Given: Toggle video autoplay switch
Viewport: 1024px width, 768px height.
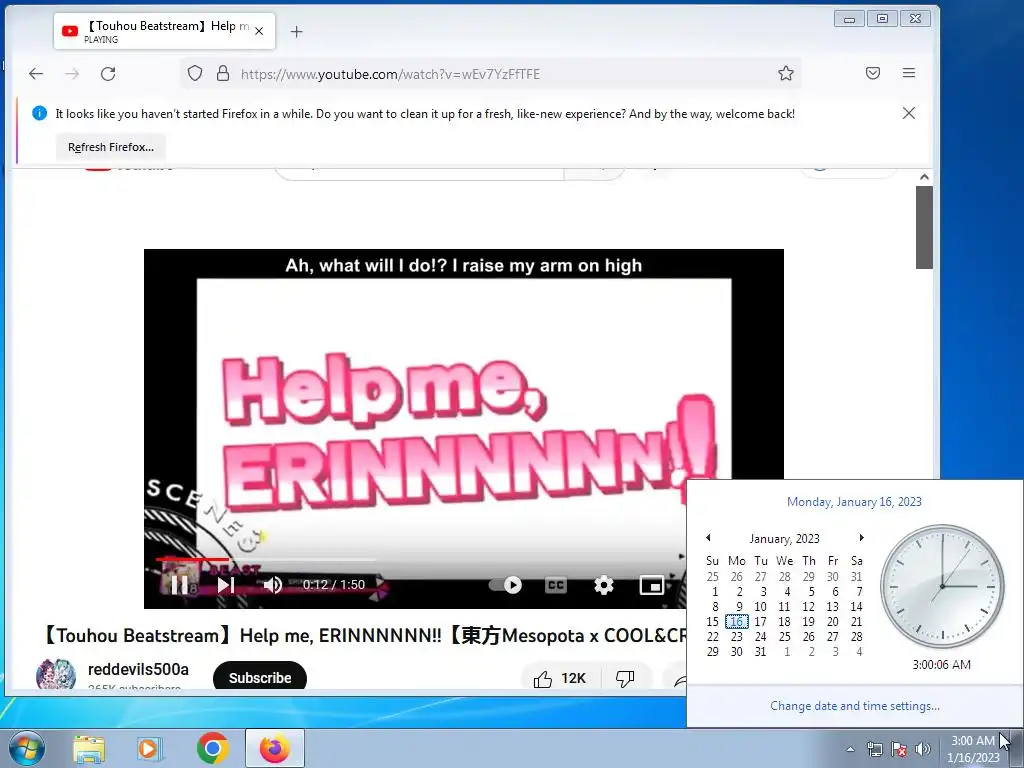Looking at the screenshot, I should 505,584.
